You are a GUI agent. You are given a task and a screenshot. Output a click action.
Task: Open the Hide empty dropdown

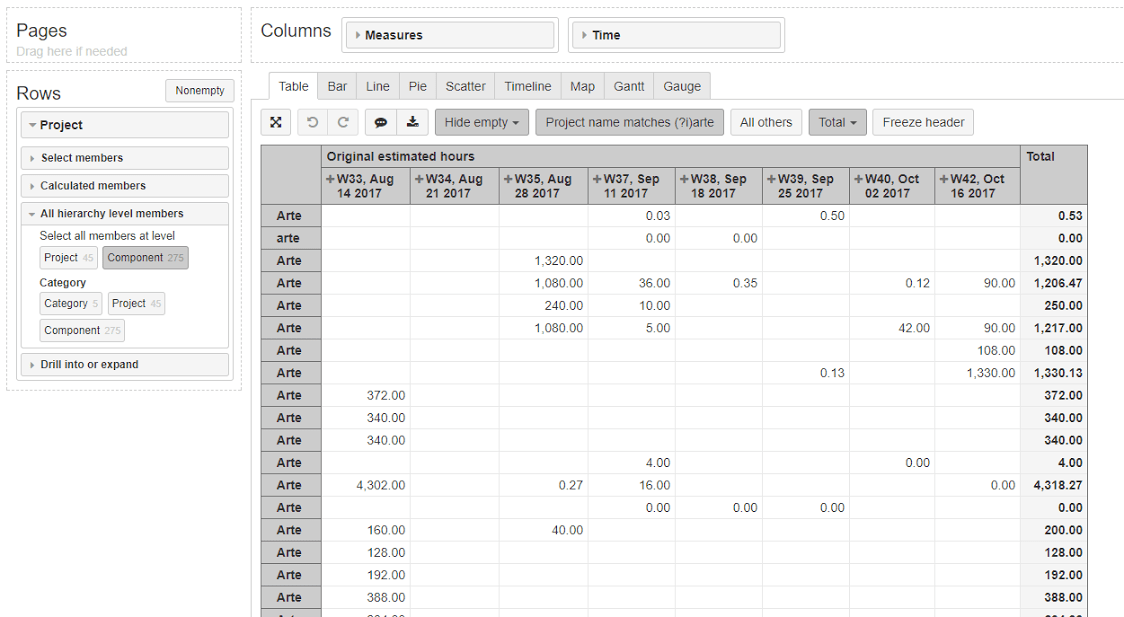pos(481,122)
